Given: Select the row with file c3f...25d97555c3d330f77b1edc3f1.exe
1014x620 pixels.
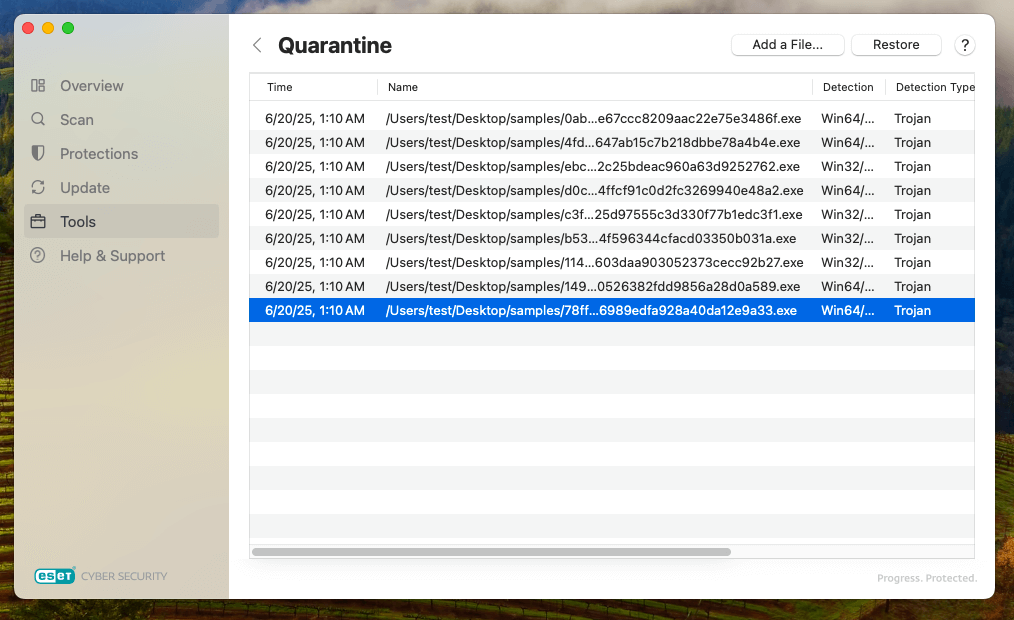Looking at the screenshot, I should [x=612, y=214].
